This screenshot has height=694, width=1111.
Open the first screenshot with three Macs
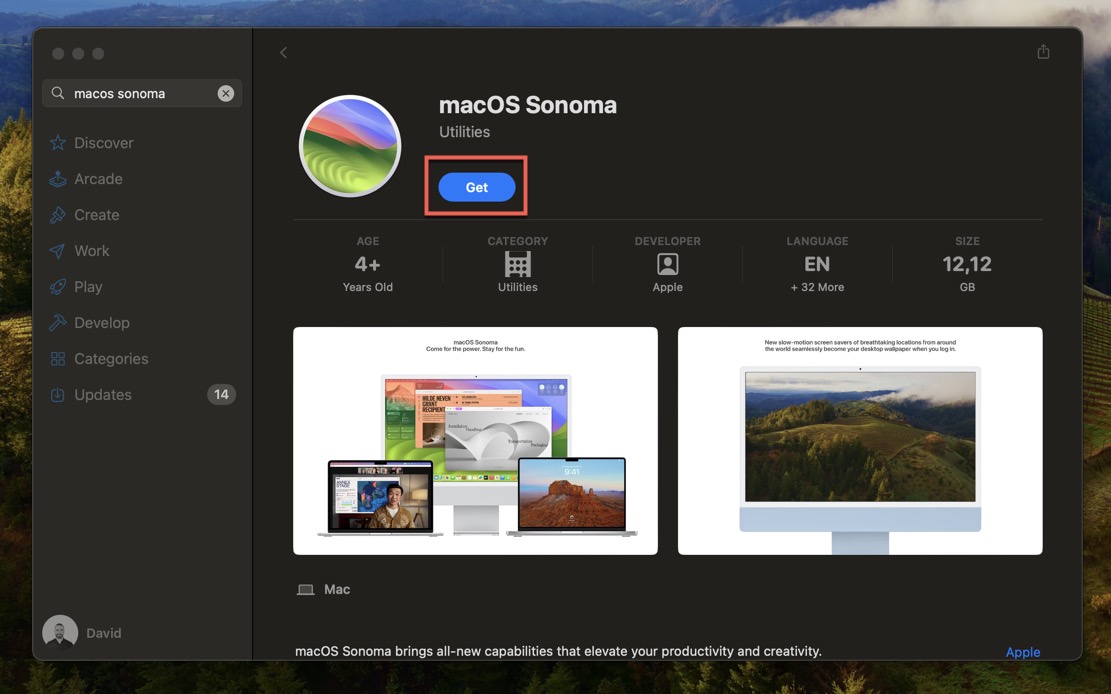coord(475,441)
